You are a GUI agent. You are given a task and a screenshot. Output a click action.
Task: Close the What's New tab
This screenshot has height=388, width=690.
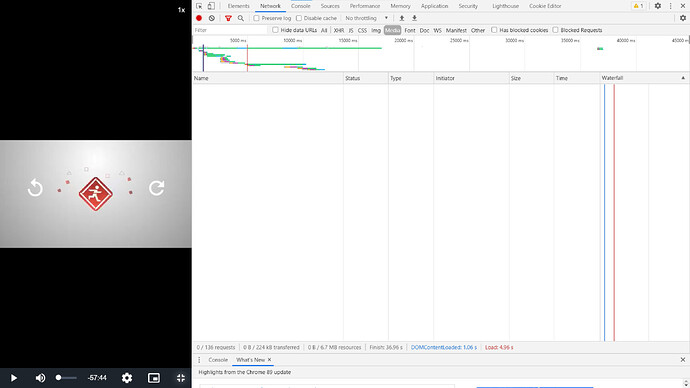pos(269,360)
